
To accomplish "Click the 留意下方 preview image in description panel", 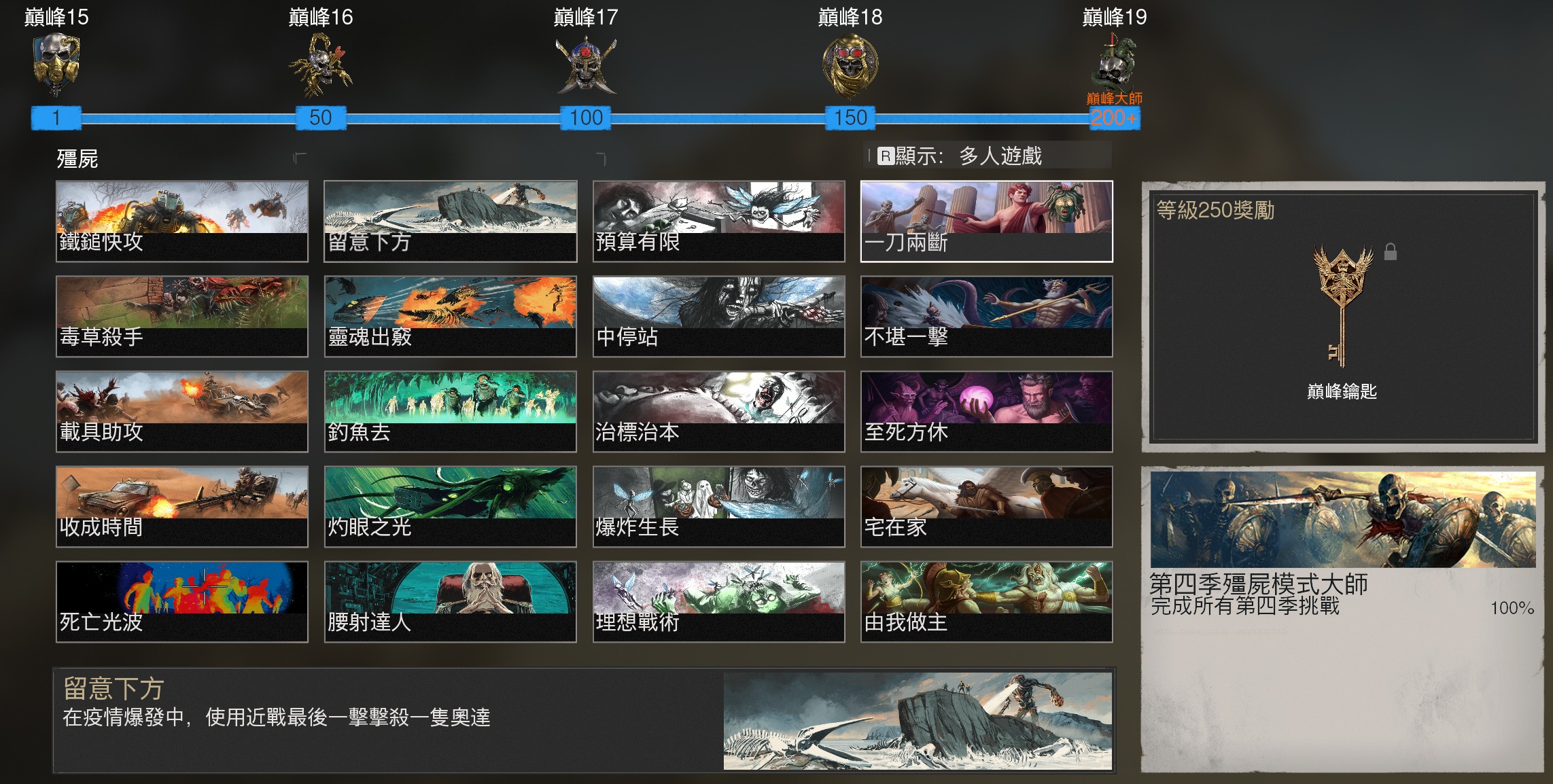I will 918,721.
